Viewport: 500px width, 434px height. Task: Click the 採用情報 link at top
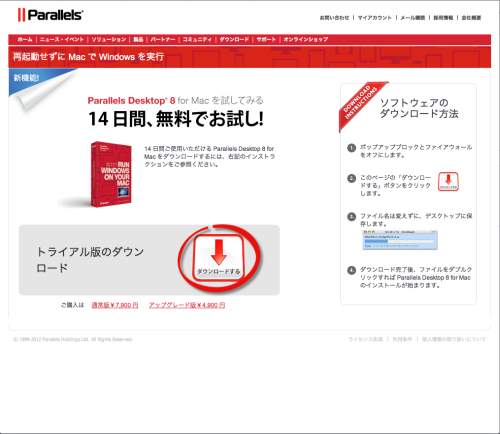point(443,18)
